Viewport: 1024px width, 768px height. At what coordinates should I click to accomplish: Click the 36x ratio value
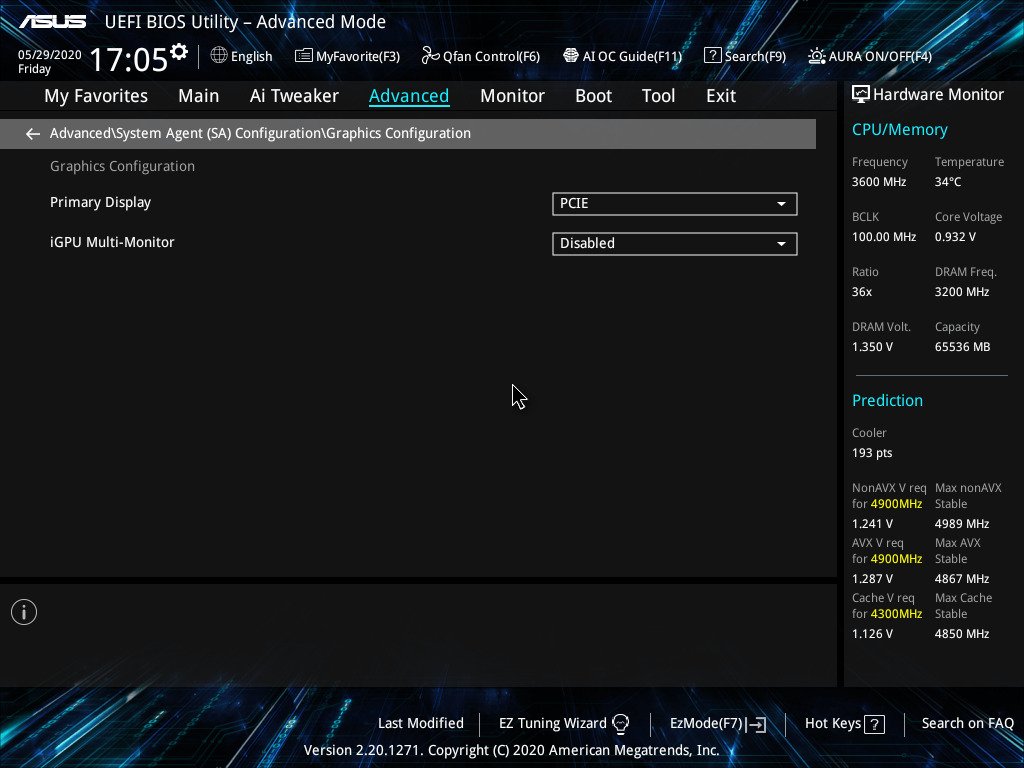862,292
